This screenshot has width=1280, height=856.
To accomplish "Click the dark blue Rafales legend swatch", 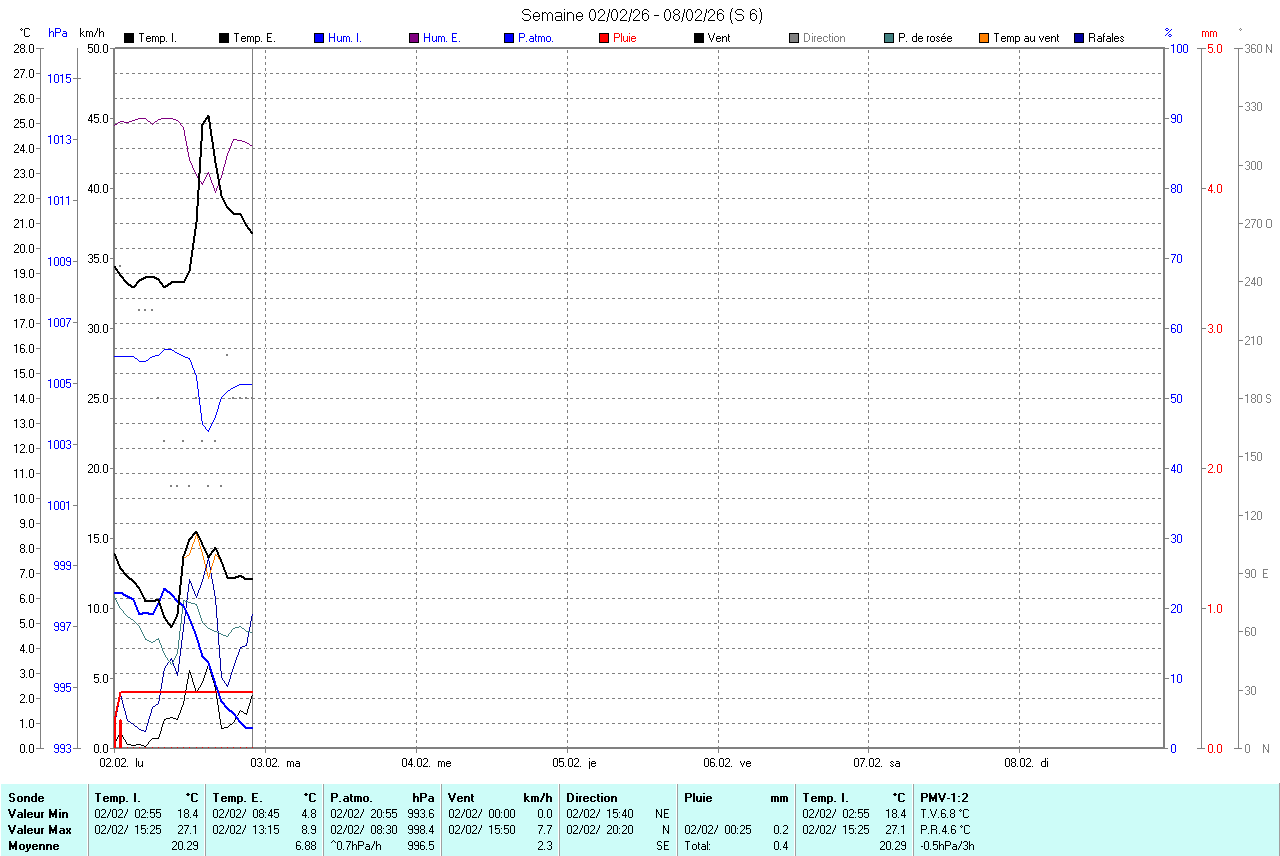I will coord(1079,38).
